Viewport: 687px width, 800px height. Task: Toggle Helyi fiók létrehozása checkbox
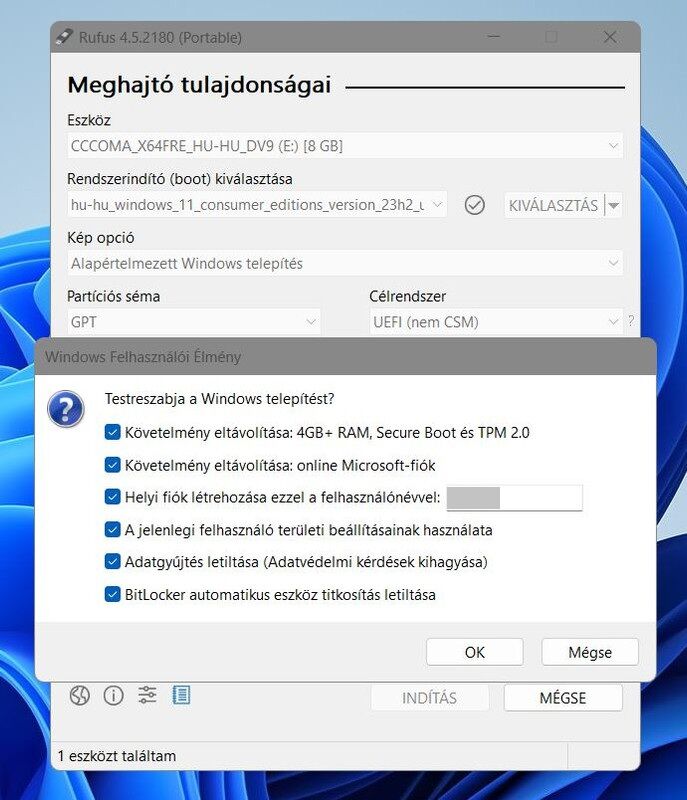point(112,497)
